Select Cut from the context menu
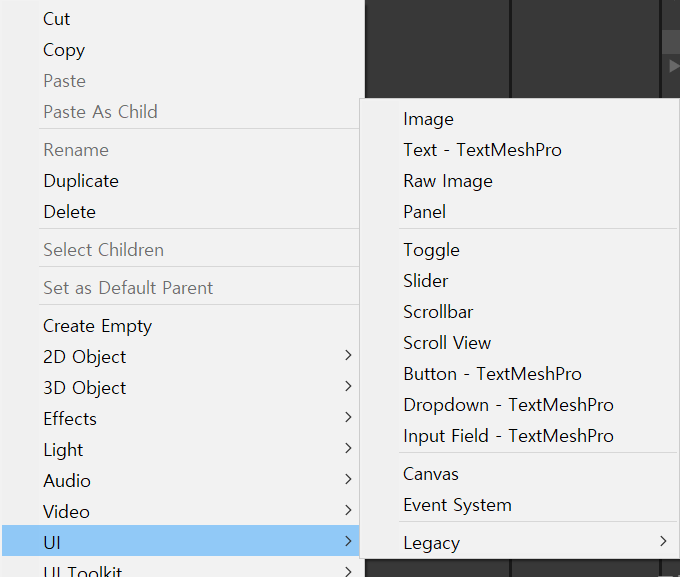The image size is (680, 577). (180, 19)
